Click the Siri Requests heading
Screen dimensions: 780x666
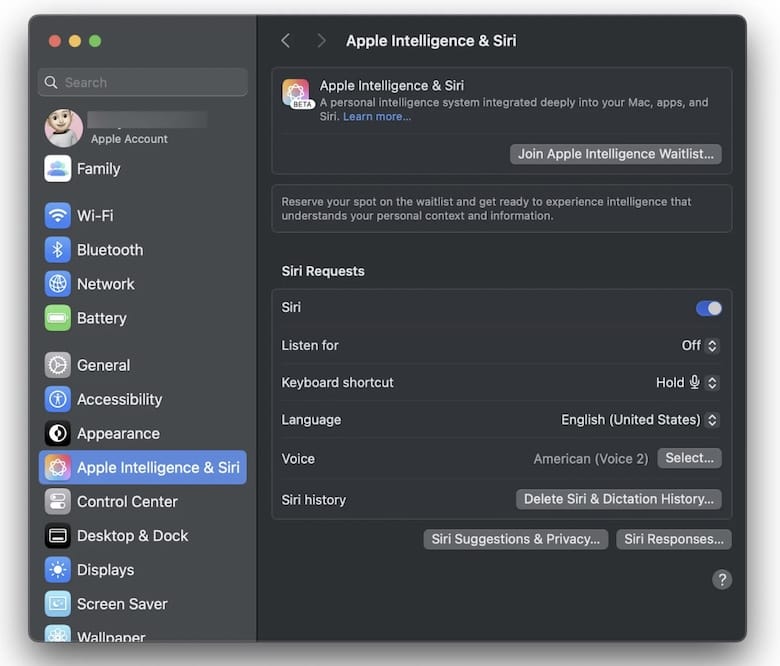323,271
